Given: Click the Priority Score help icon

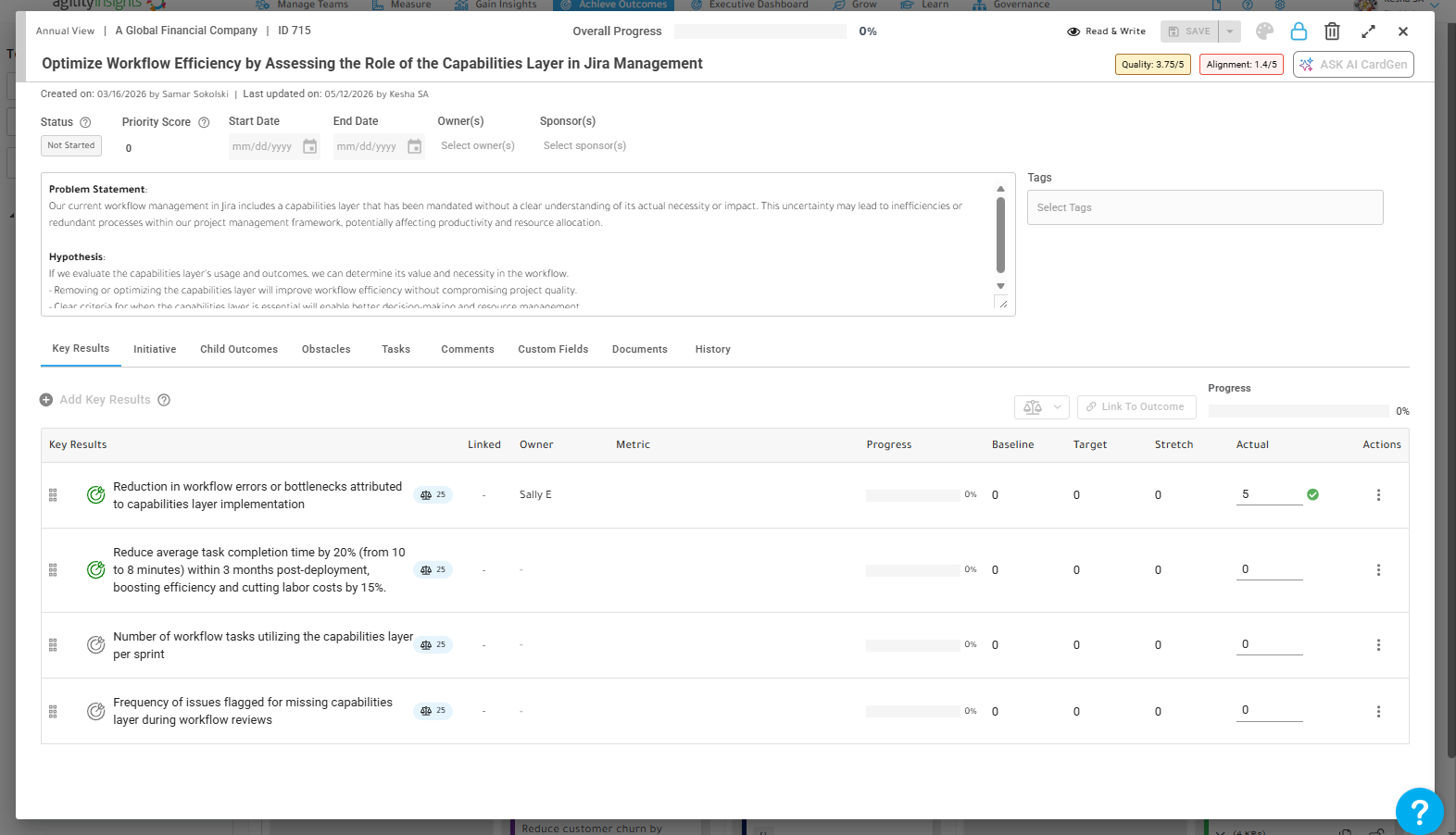Looking at the screenshot, I should pos(204,122).
